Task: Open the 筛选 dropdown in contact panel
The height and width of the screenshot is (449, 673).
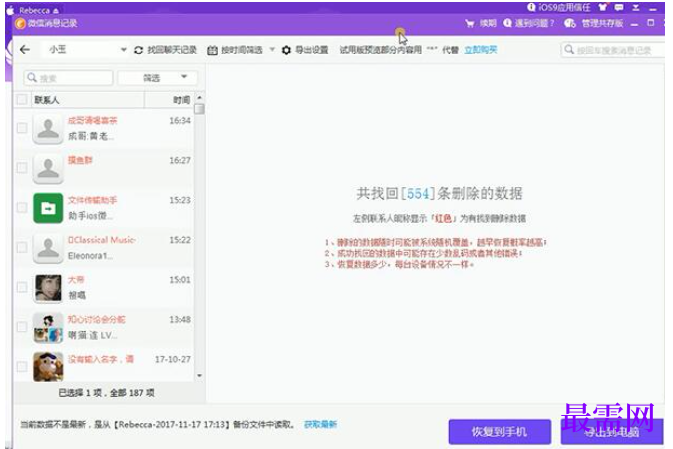Action: (158, 78)
